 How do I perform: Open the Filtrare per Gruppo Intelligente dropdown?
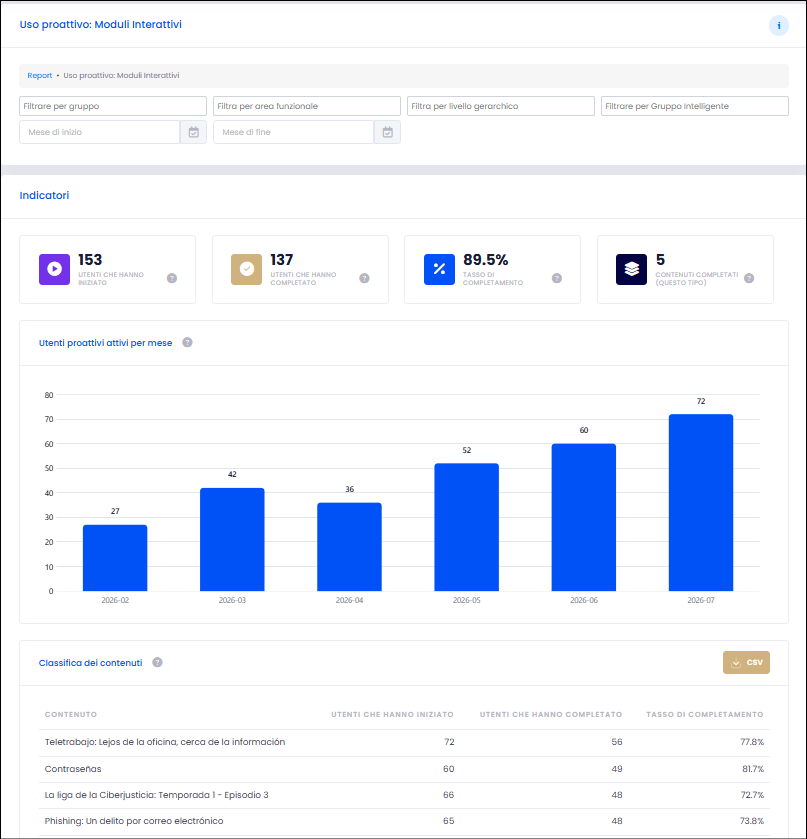click(695, 106)
